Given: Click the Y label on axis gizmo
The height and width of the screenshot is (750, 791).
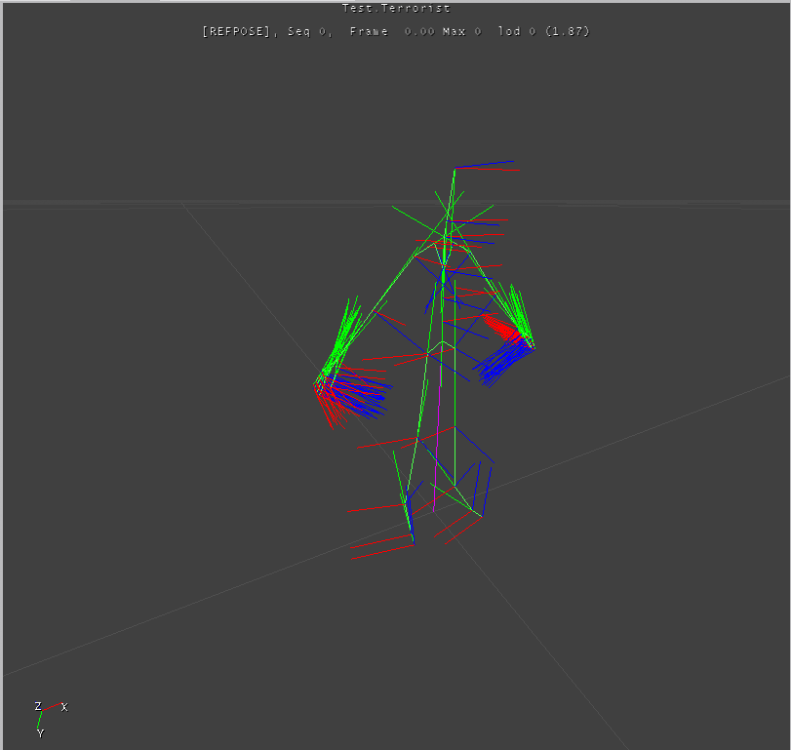Looking at the screenshot, I should (40, 733).
